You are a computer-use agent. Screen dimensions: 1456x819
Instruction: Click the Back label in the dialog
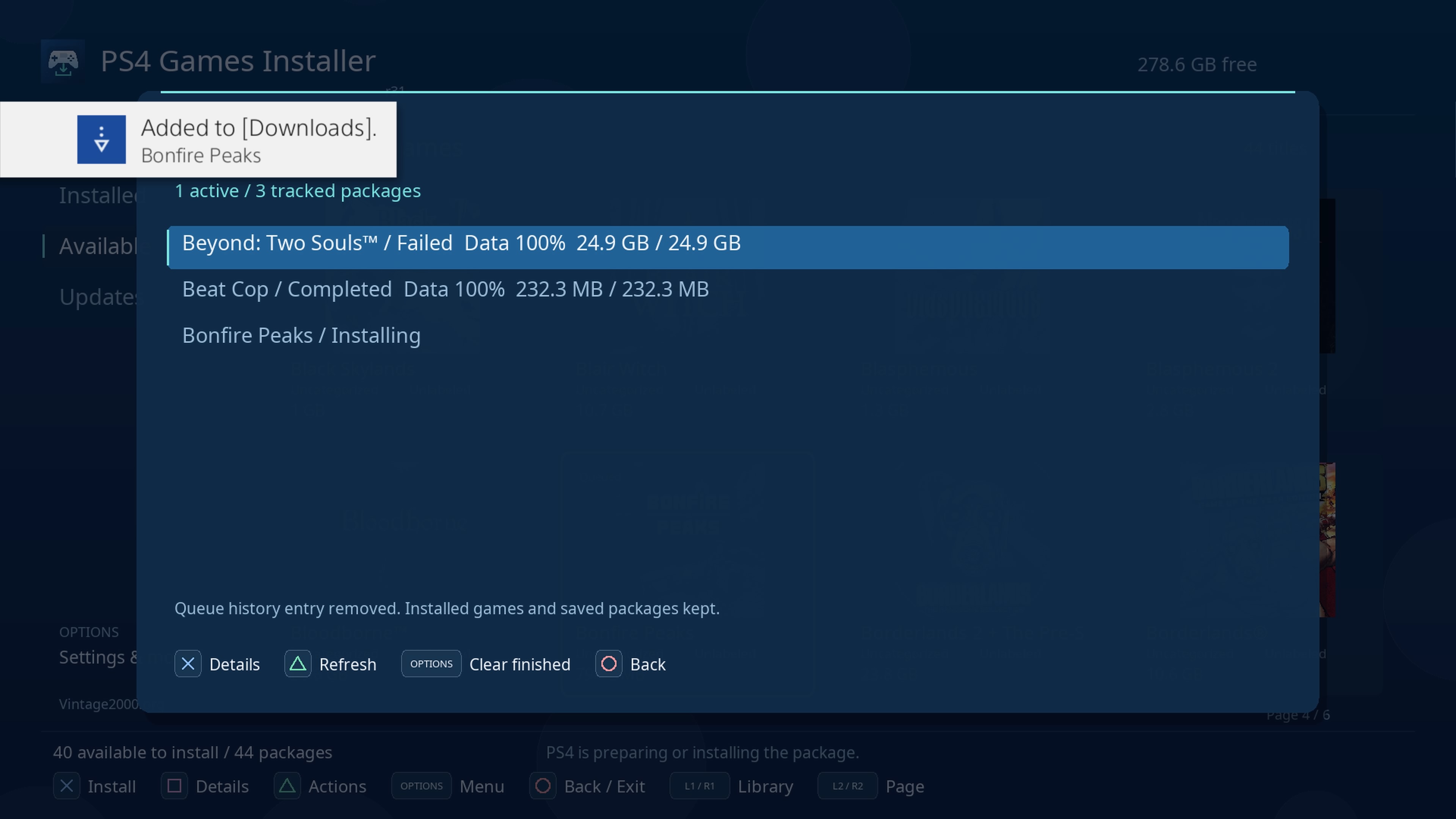[x=648, y=665]
